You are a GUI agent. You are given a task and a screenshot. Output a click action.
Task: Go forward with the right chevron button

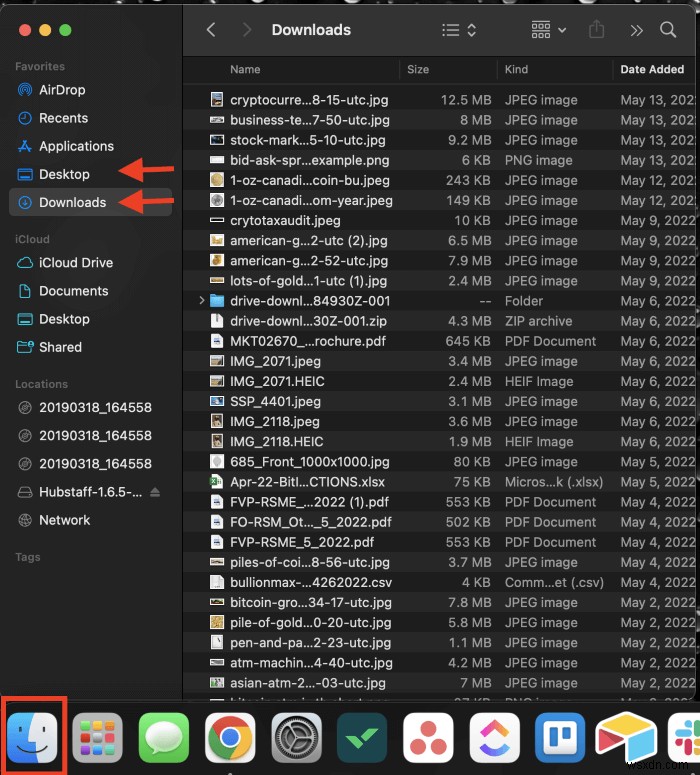247,30
